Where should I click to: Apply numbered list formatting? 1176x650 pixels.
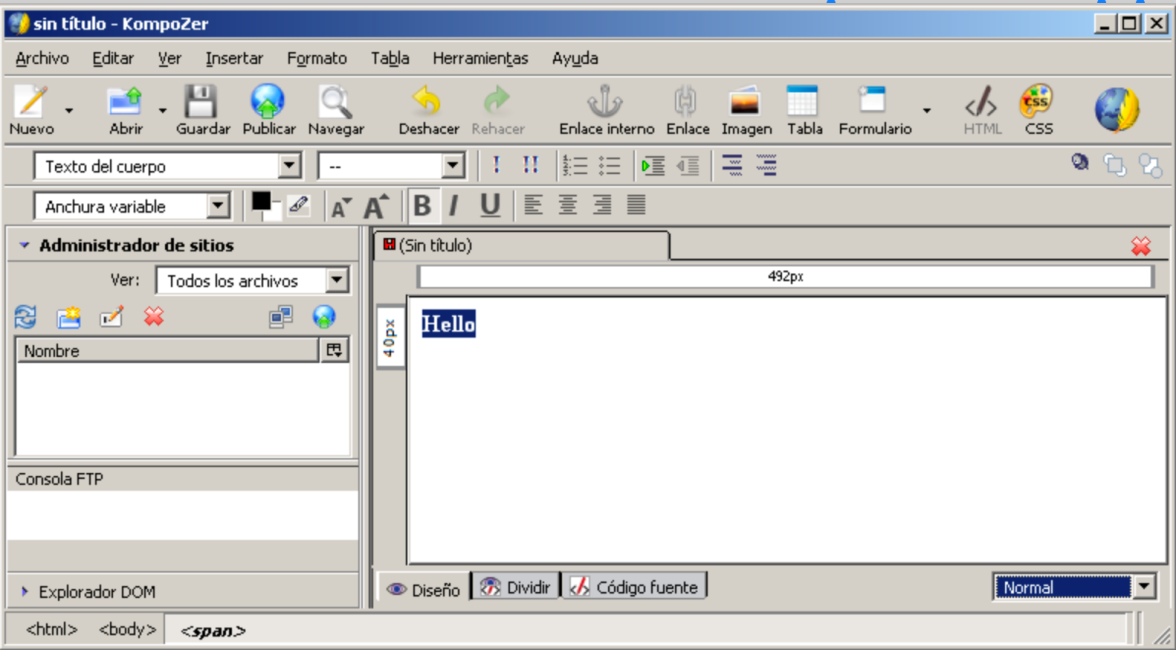coord(575,166)
